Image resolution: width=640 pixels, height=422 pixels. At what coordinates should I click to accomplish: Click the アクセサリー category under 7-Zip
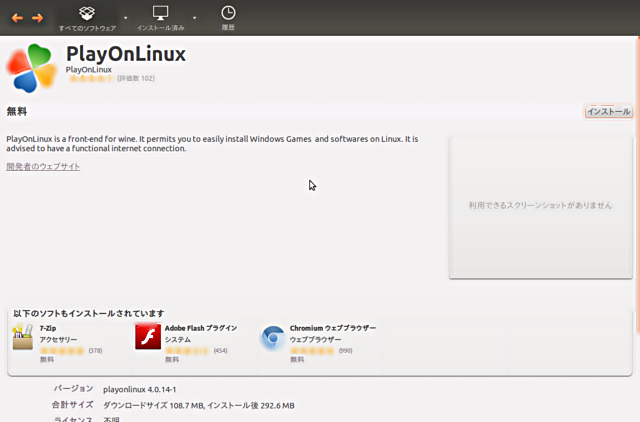coord(58,340)
